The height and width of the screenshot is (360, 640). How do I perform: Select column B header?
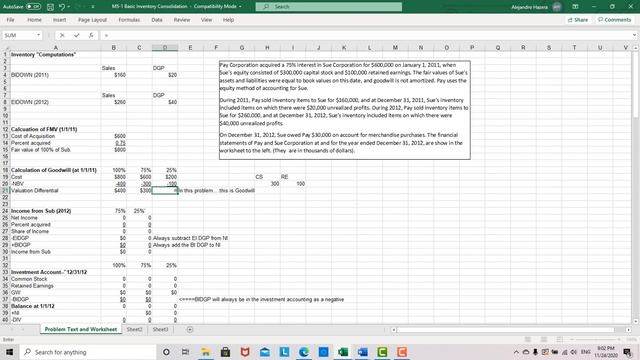[x=113, y=48]
